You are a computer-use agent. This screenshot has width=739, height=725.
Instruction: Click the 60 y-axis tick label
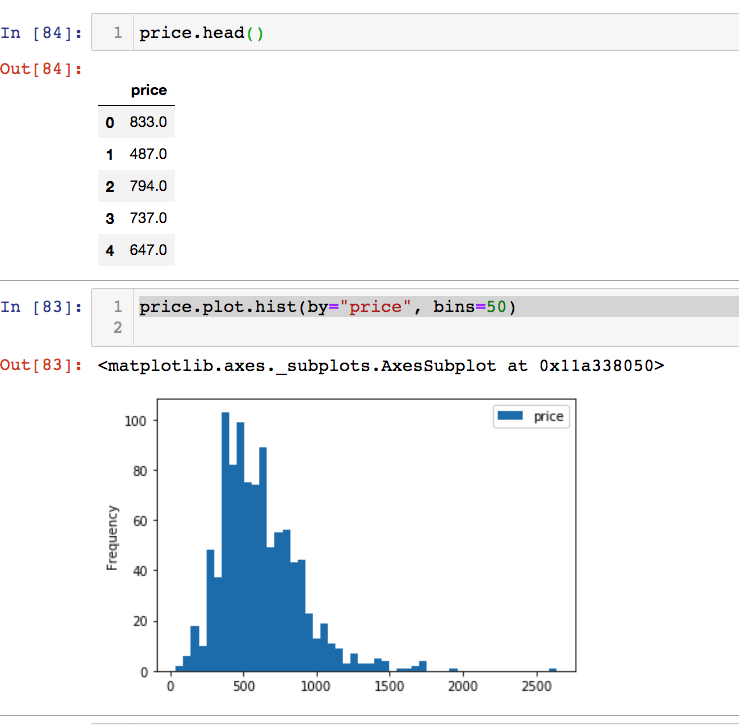click(140, 521)
